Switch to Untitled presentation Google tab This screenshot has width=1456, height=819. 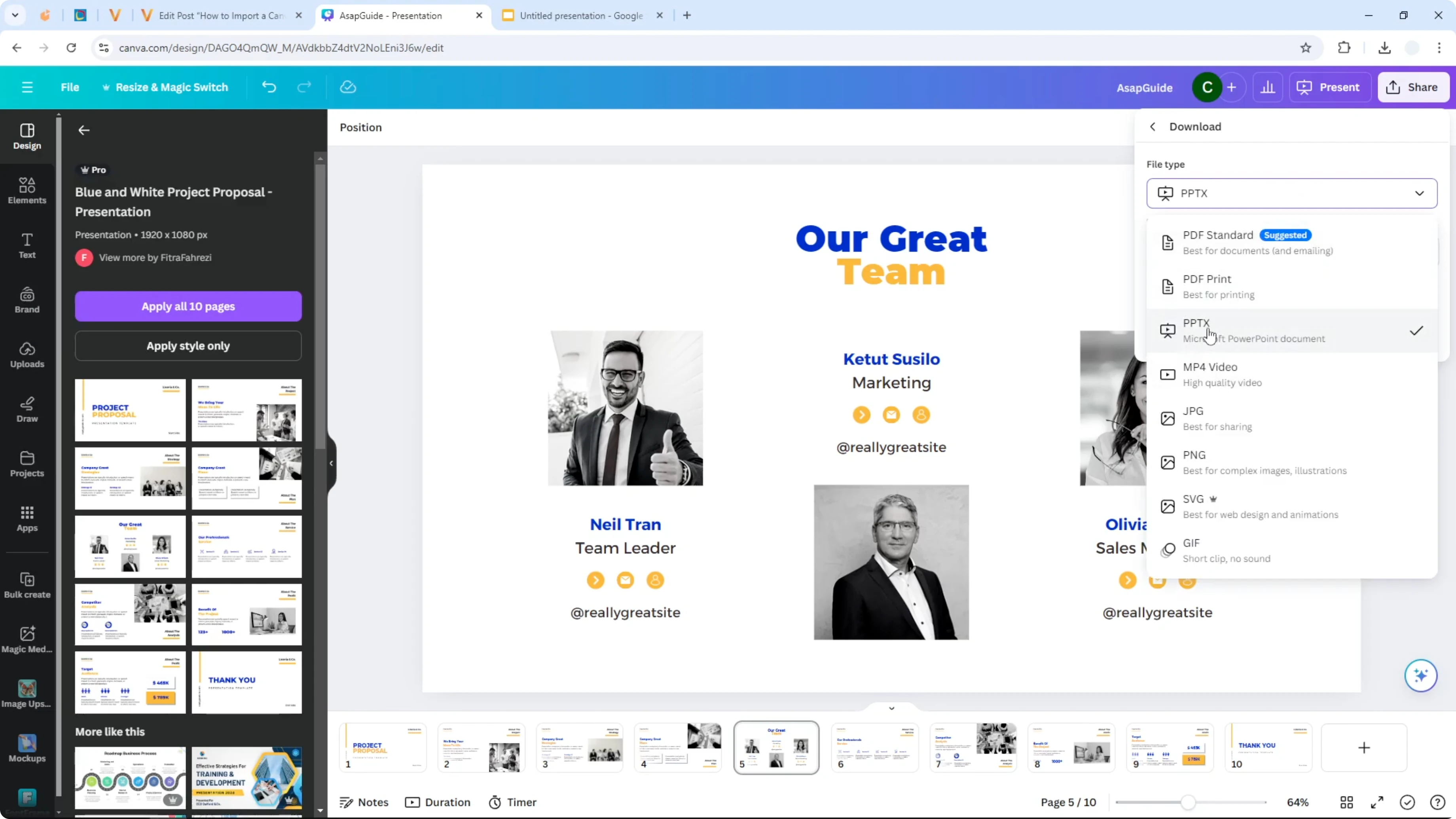(581, 15)
